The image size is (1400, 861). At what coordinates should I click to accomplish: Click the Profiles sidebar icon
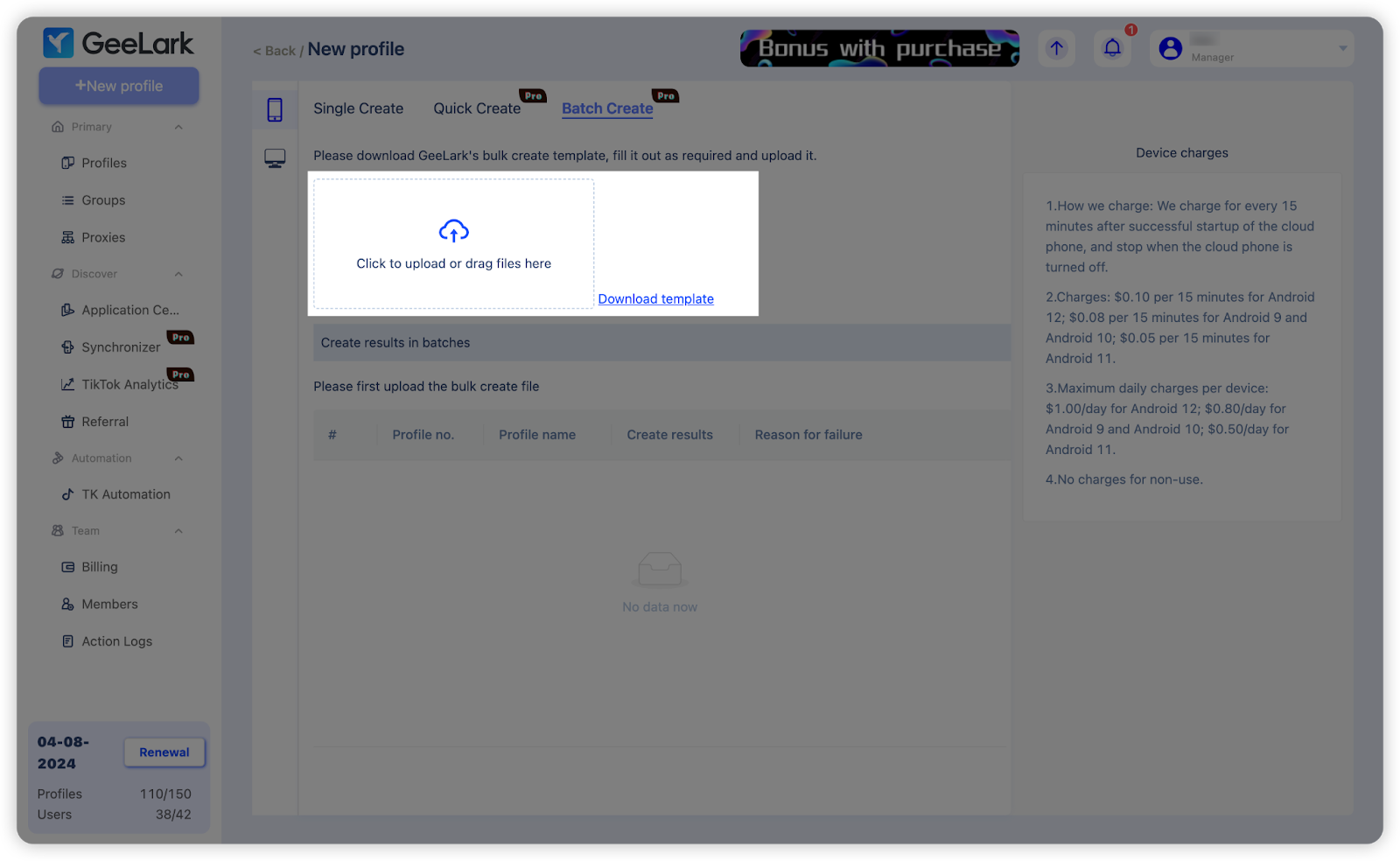pos(67,163)
